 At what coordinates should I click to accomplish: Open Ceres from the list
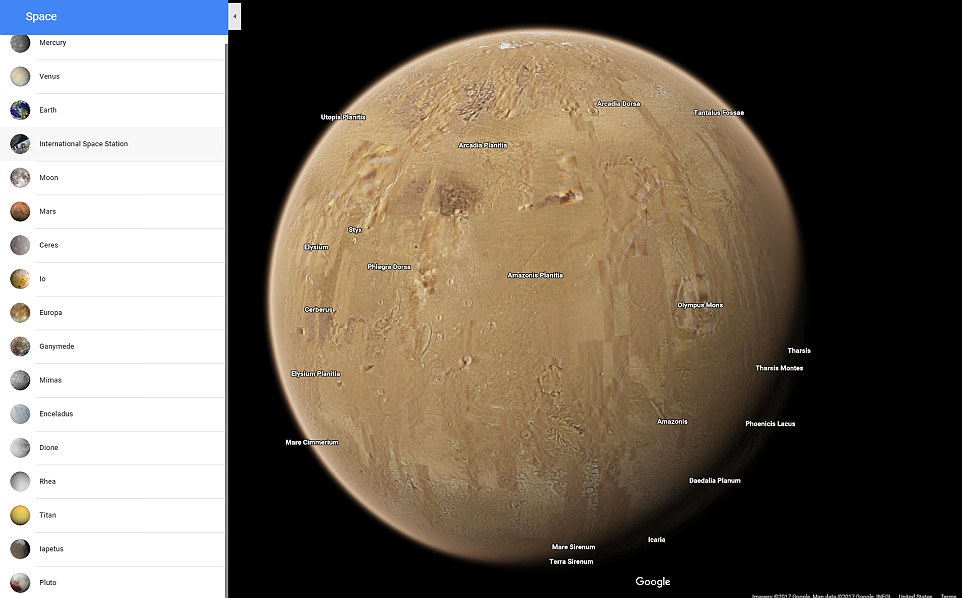pyautogui.click(x=49, y=245)
